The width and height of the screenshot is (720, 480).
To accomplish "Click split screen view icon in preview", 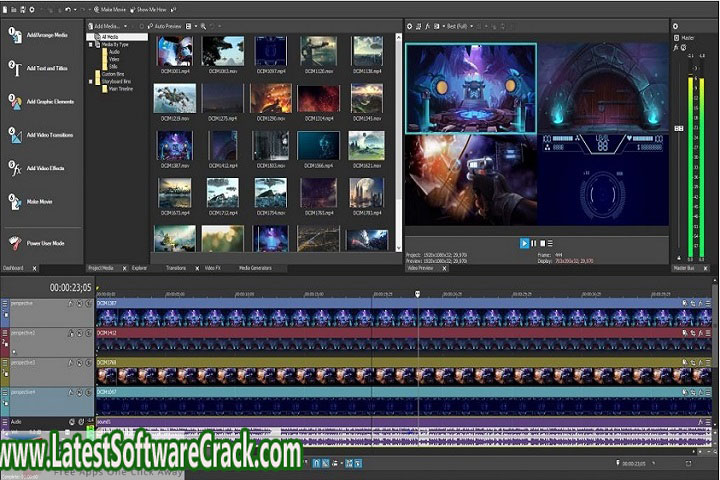I will pos(437,26).
